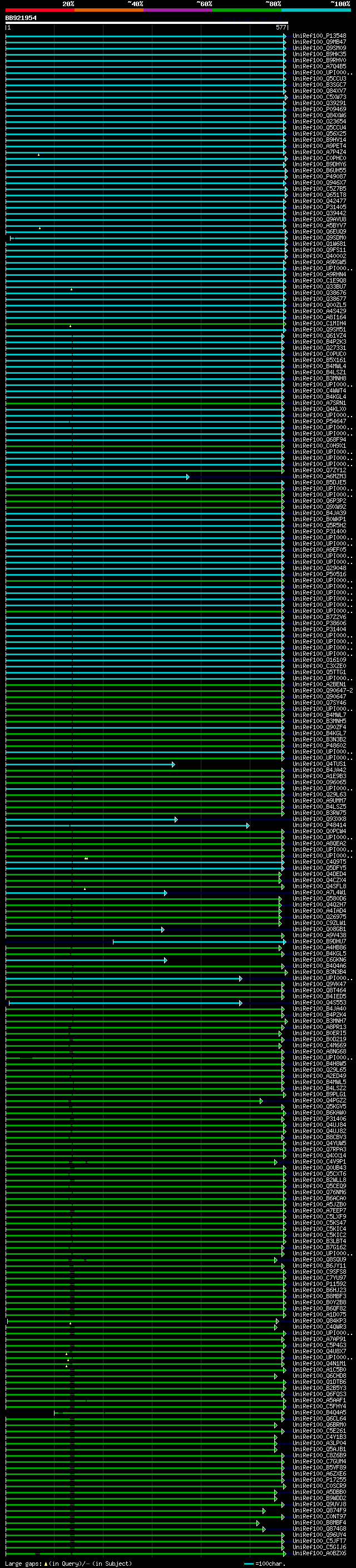Open UniRef100_A7L4W1 hit
Screen dimensions: 356x1568
[x=319, y=892]
